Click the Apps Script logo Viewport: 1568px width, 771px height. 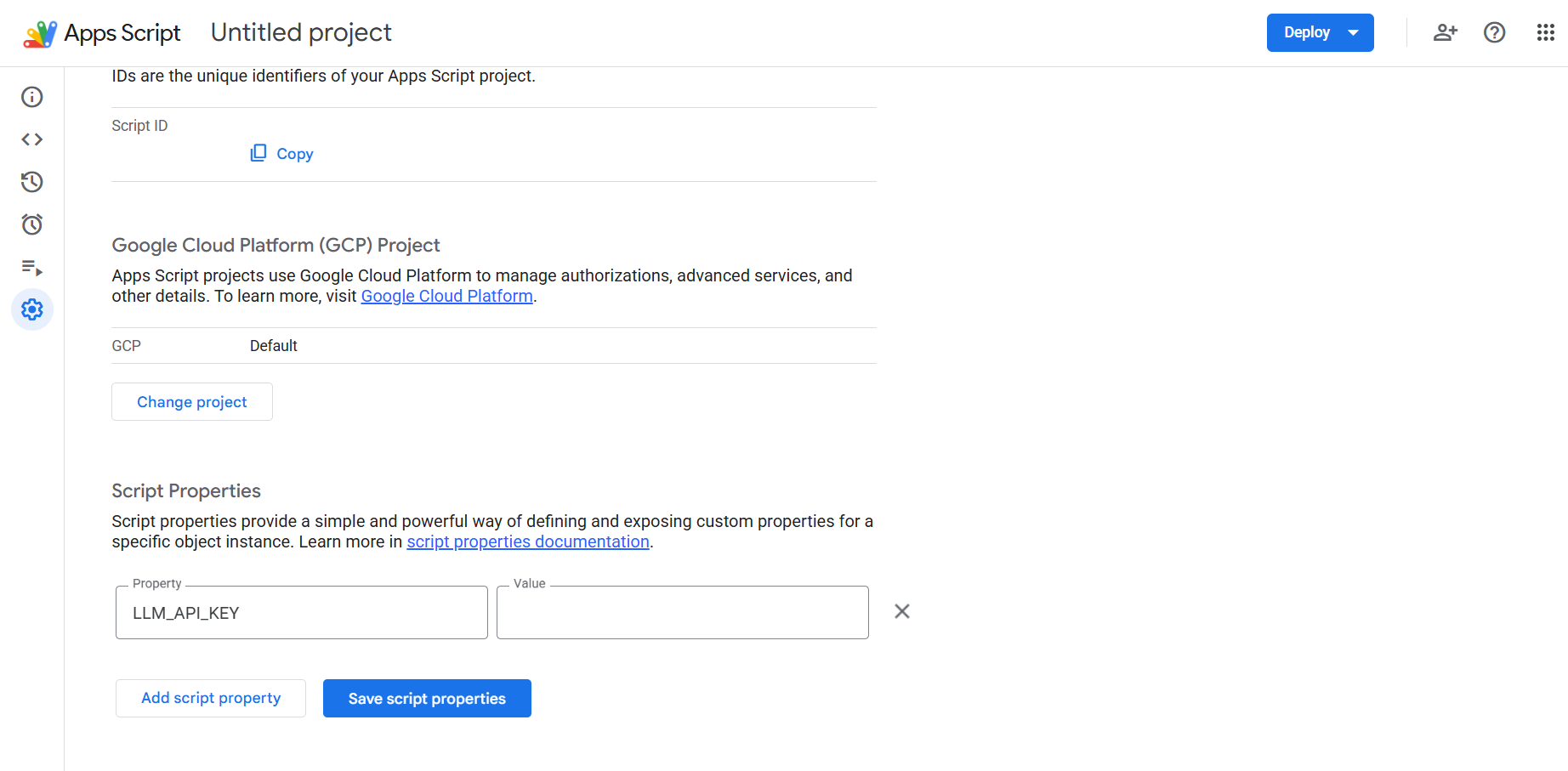(x=40, y=33)
